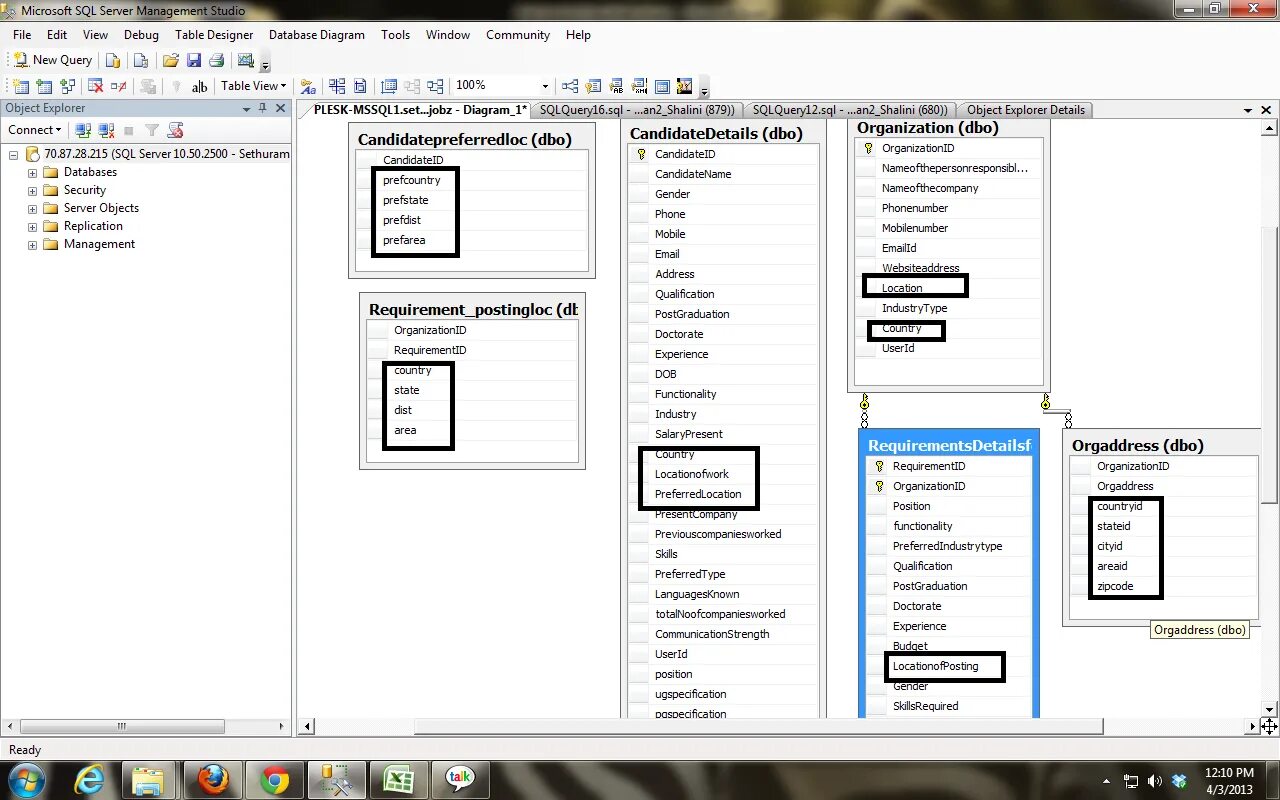Switch to the Object Explorer Details tab
This screenshot has height=800, width=1280.
[x=1026, y=111]
